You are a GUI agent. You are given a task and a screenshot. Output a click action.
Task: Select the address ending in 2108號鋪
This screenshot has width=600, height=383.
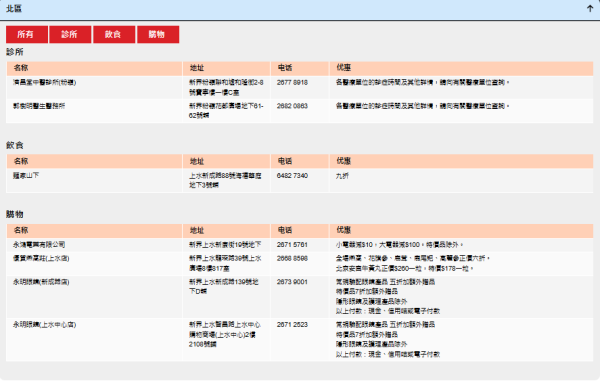pyautogui.click(x=225, y=334)
